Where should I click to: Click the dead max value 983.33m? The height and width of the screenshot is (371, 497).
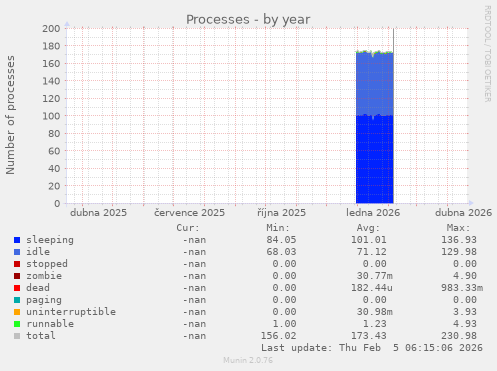462,288
